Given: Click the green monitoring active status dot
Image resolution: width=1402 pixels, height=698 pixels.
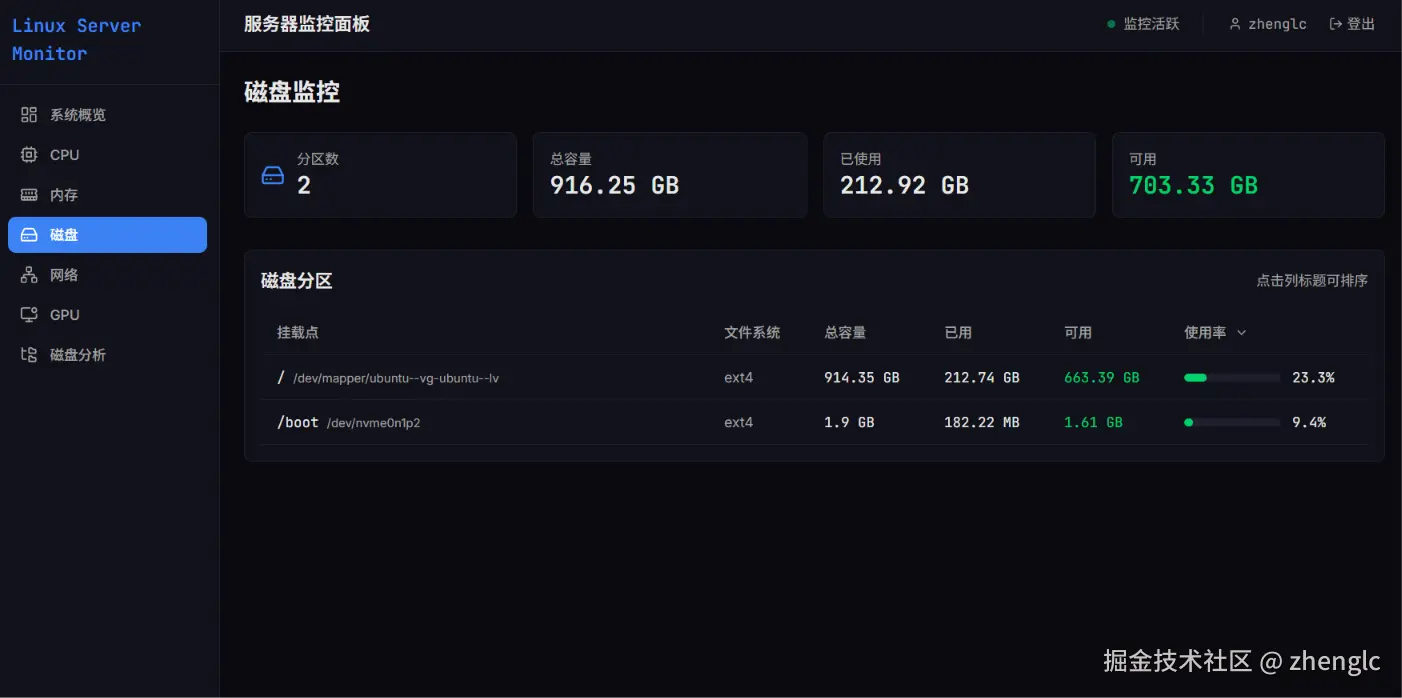Looking at the screenshot, I should 1111,24.
